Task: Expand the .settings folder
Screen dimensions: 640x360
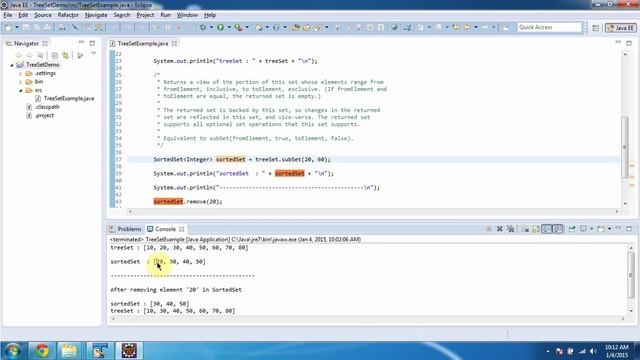Action: point(21,73)
